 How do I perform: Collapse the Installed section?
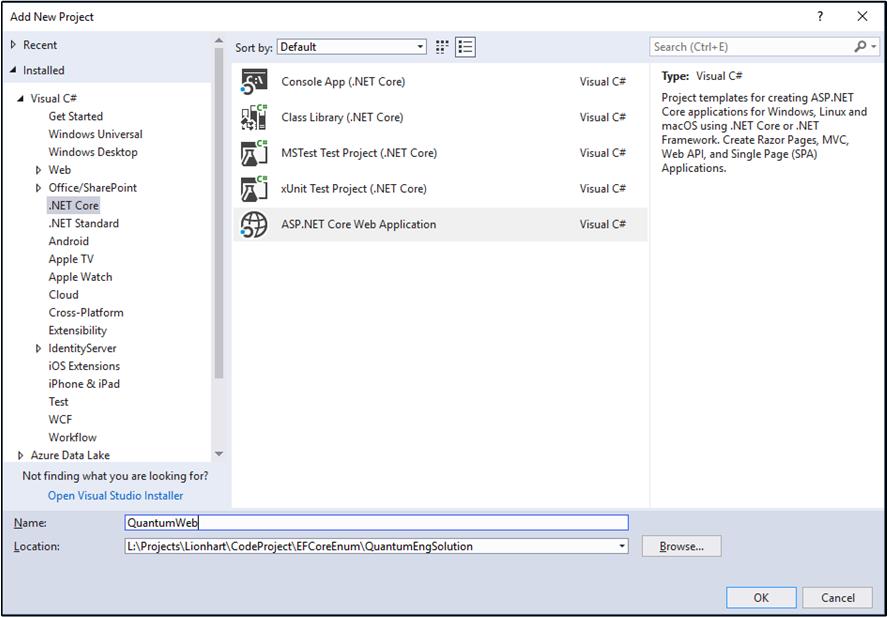coord(14,70)
